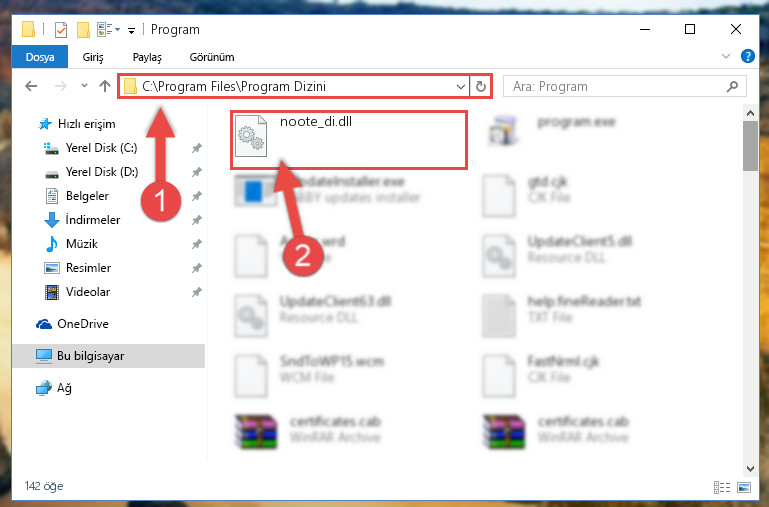This screenshot has width=769, height=507.
Task: Click the refresh button beside address bar
Action: 481,87
